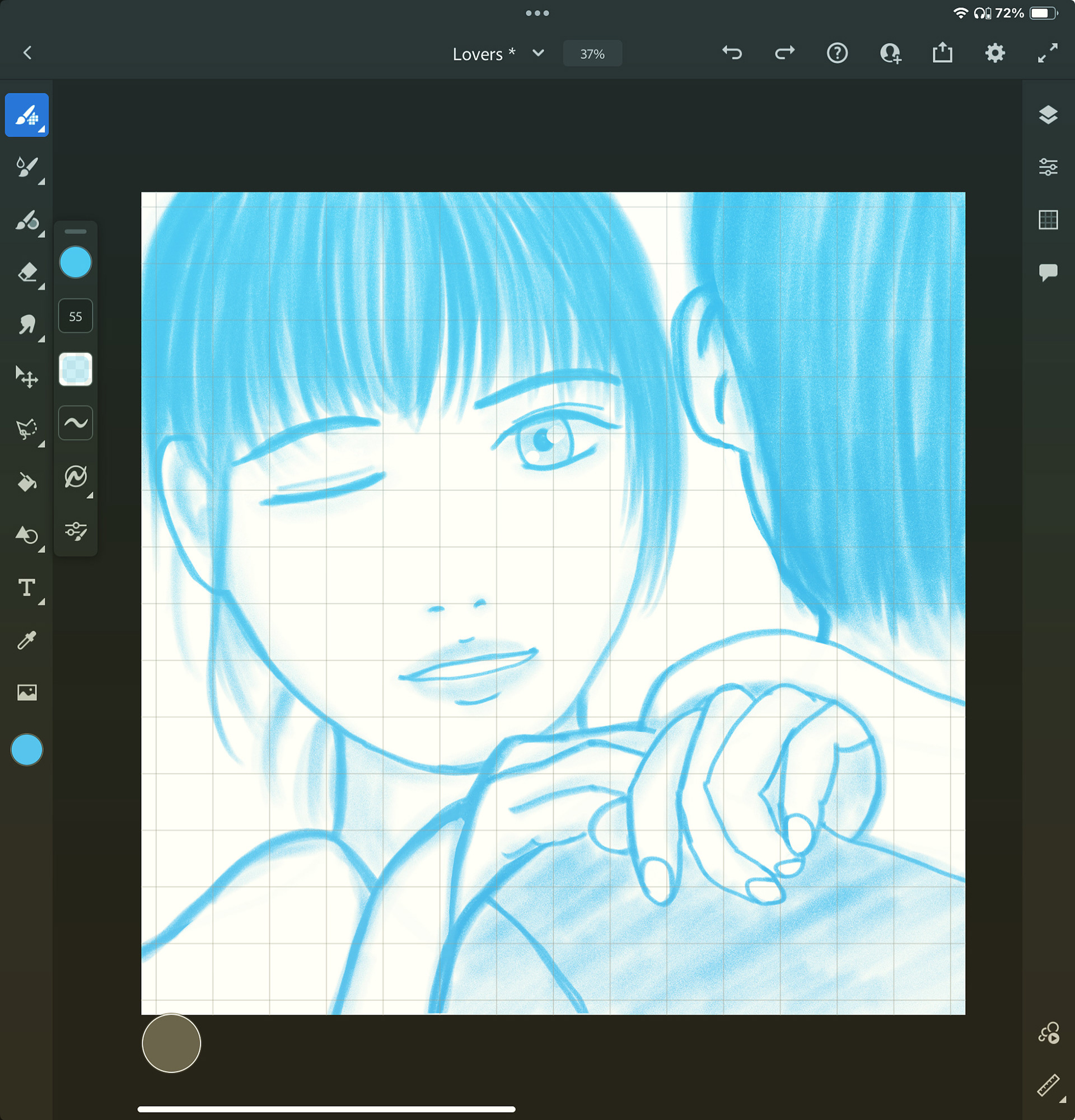Rename the Lovers document title
Screen dimensions: 1075x1120
484,54
